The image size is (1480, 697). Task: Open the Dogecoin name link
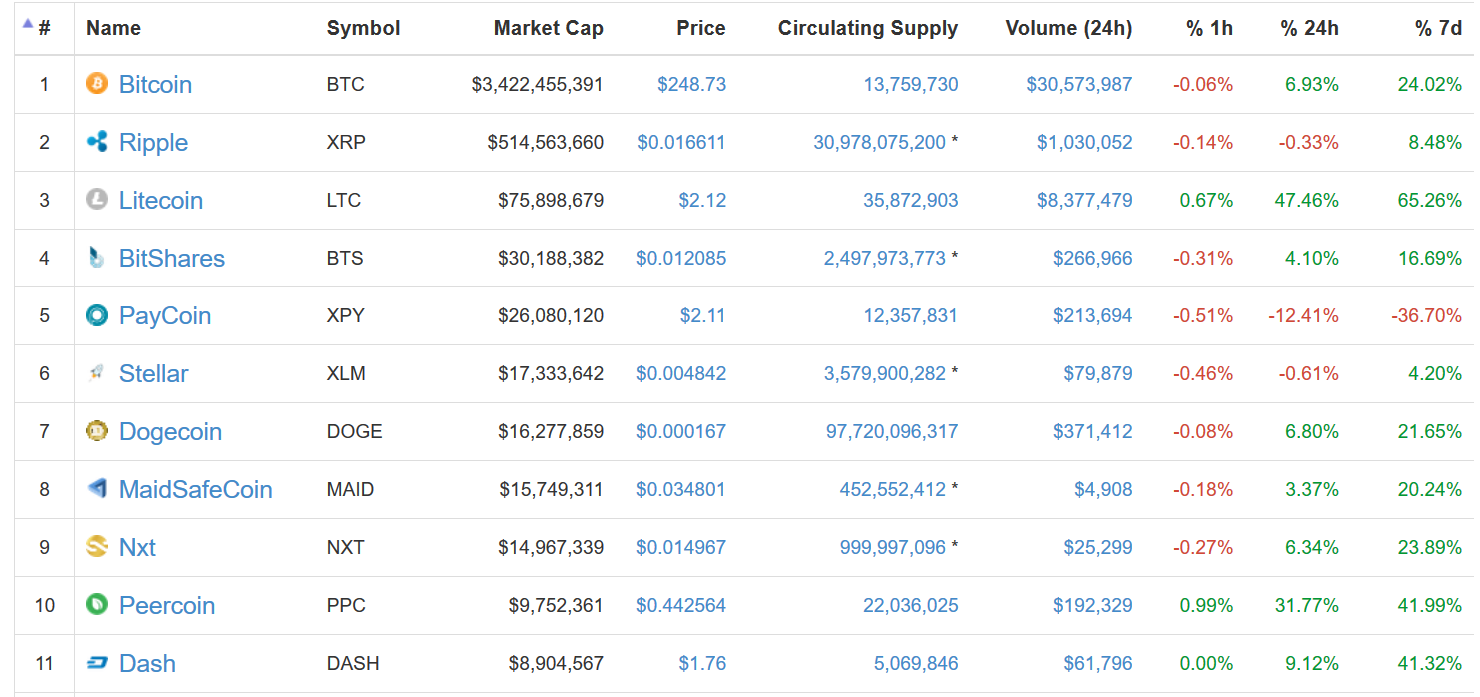(170, 432)
